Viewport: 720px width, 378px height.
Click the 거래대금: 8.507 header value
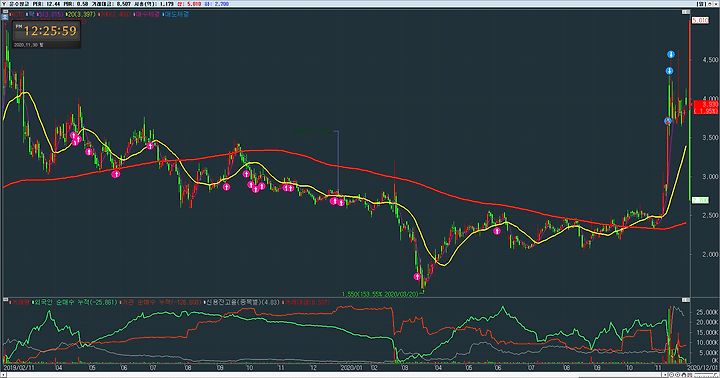click(111, 4)
